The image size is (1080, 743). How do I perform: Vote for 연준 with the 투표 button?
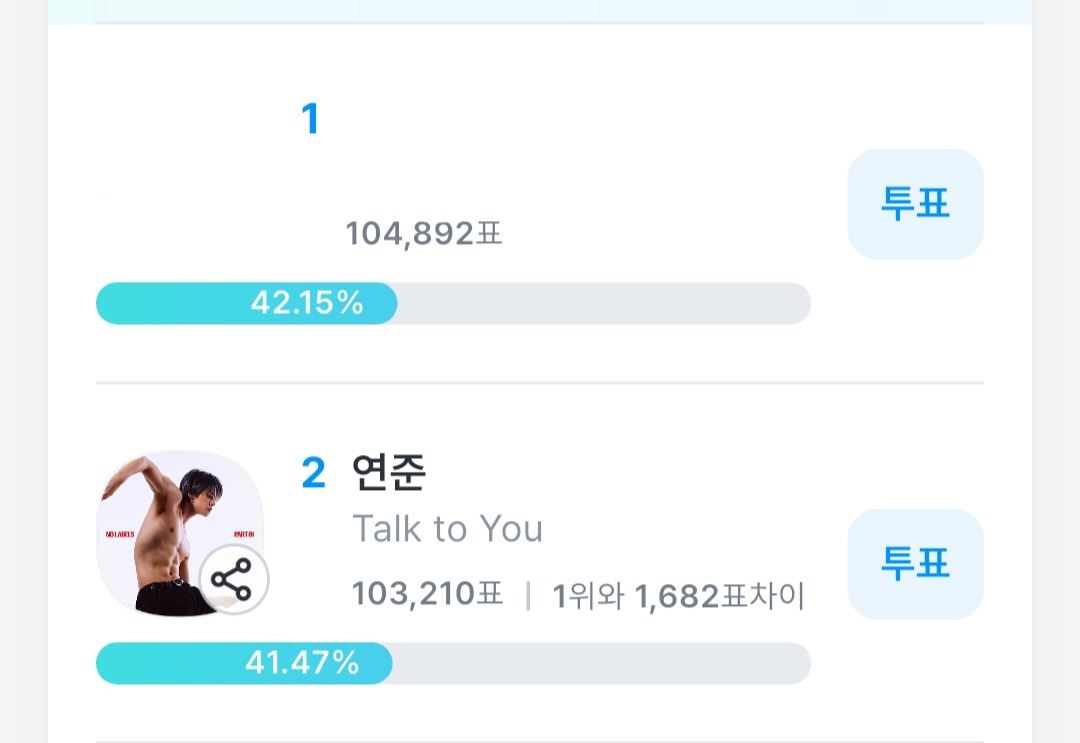point(915,564)
